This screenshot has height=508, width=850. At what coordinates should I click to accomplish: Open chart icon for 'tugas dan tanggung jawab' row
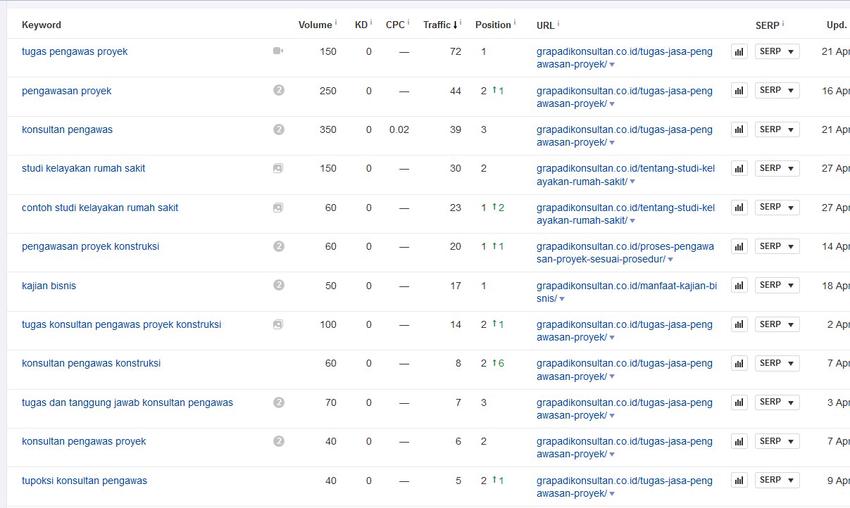pos(739,402)
